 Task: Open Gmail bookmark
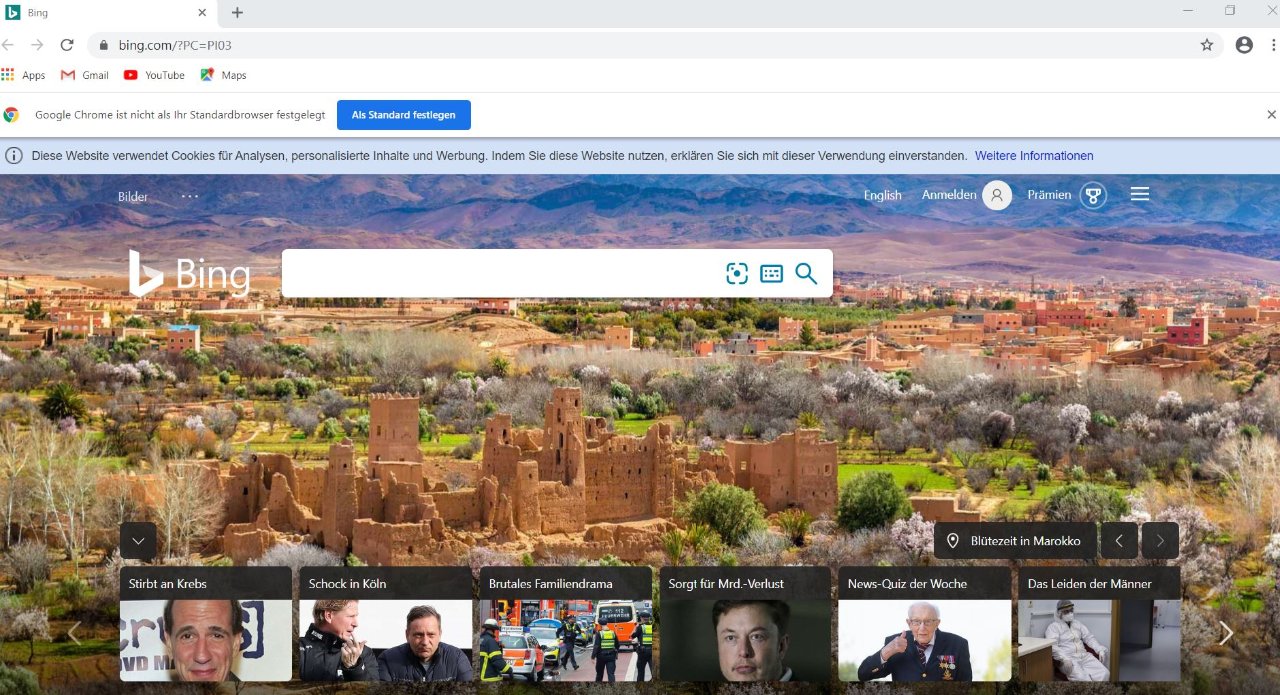tap(85, 75)
